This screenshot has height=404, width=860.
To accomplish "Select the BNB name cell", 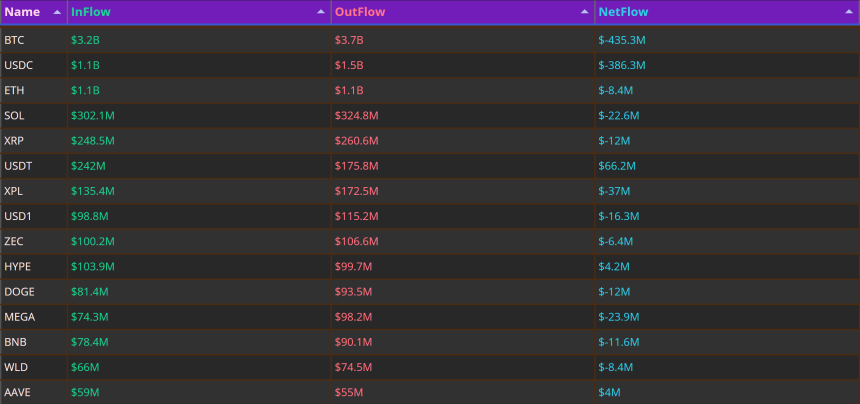I will tap(34, 342).
